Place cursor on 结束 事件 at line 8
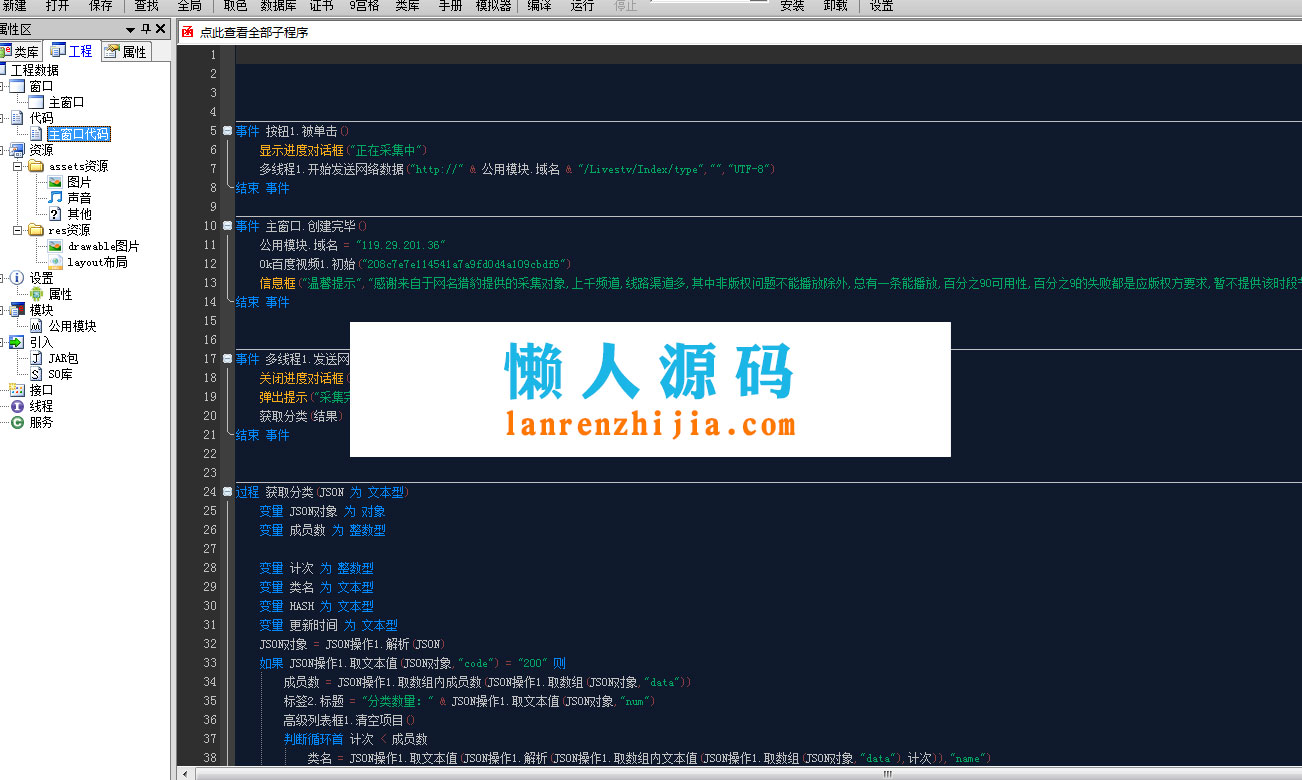This screenshot has width=1302, height=780. tap(262, 188)
